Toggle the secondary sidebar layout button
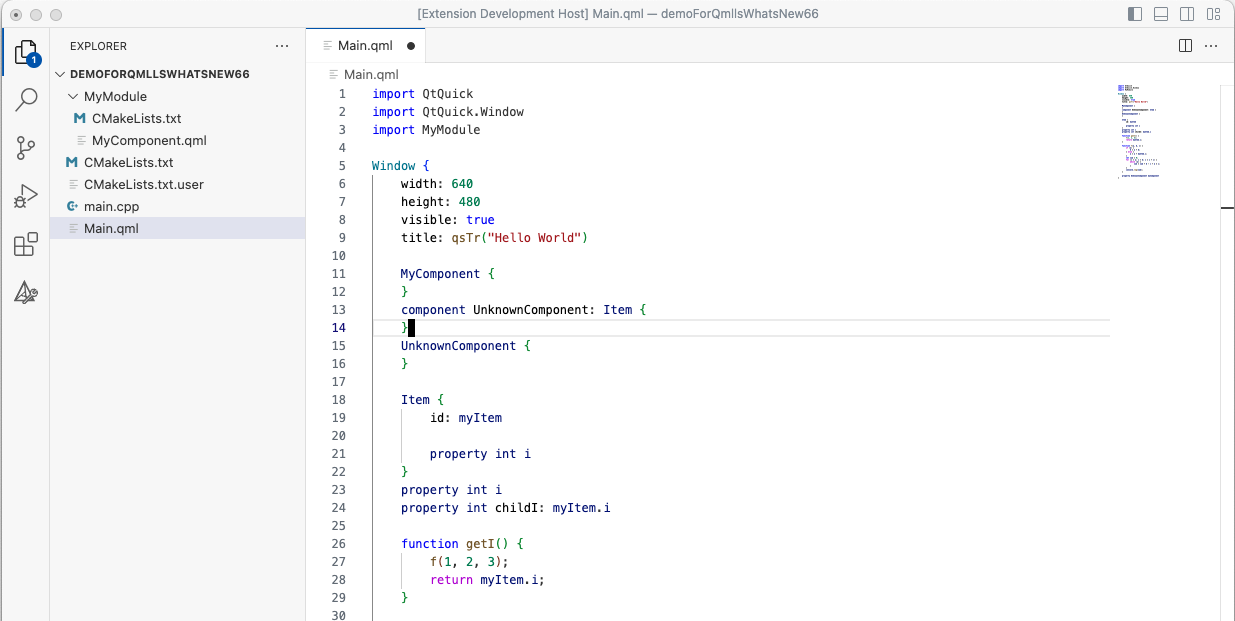This screenshot has width=1235, height=621. (1187, 15)
